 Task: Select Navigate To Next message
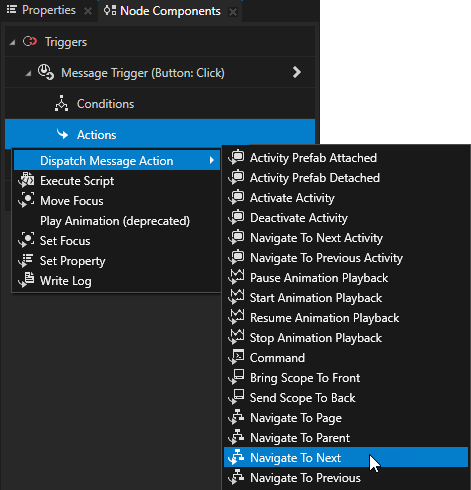click(x=346, y=457)
